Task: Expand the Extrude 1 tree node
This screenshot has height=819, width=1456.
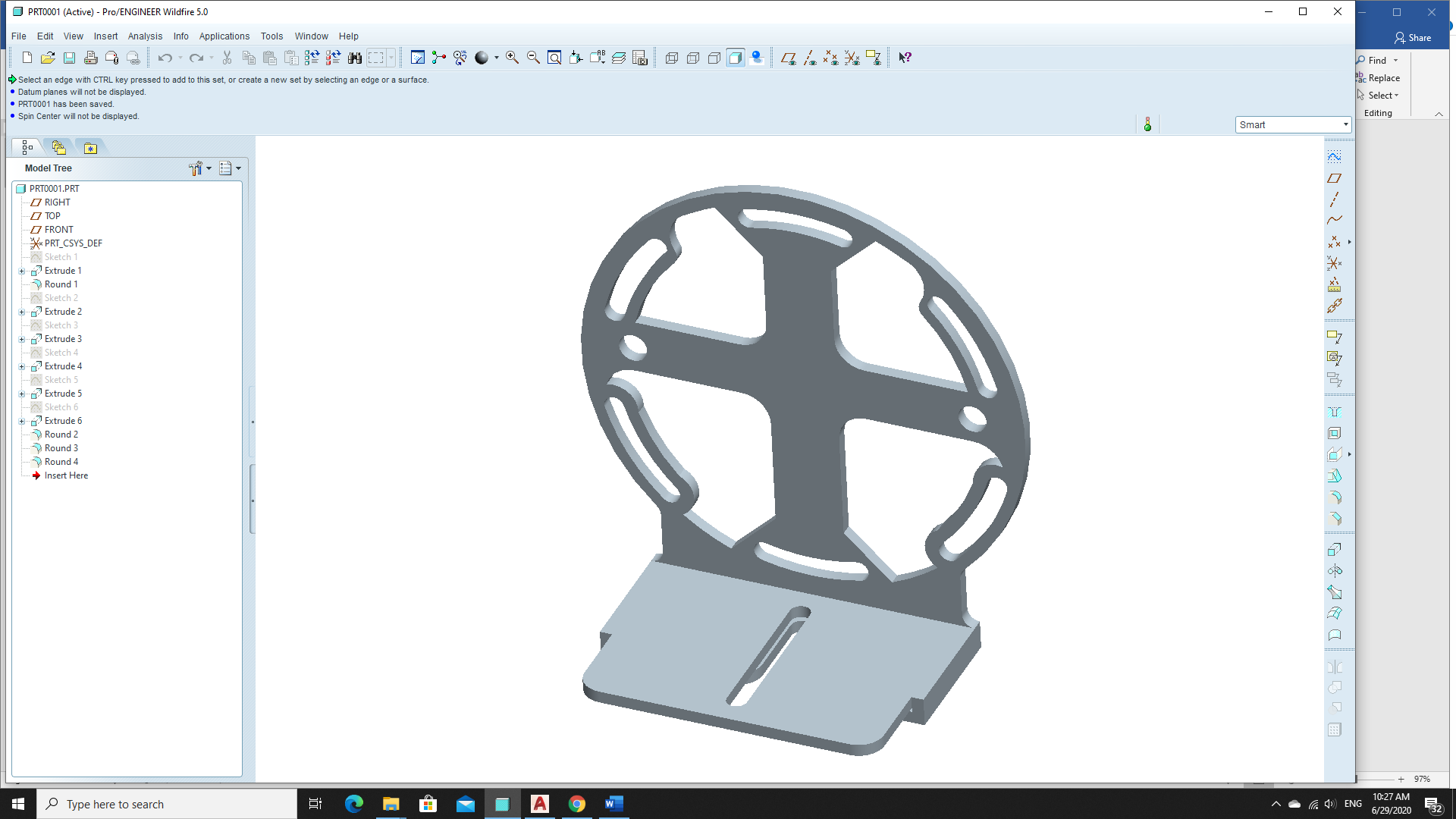Action: click(x=22, y=271)
